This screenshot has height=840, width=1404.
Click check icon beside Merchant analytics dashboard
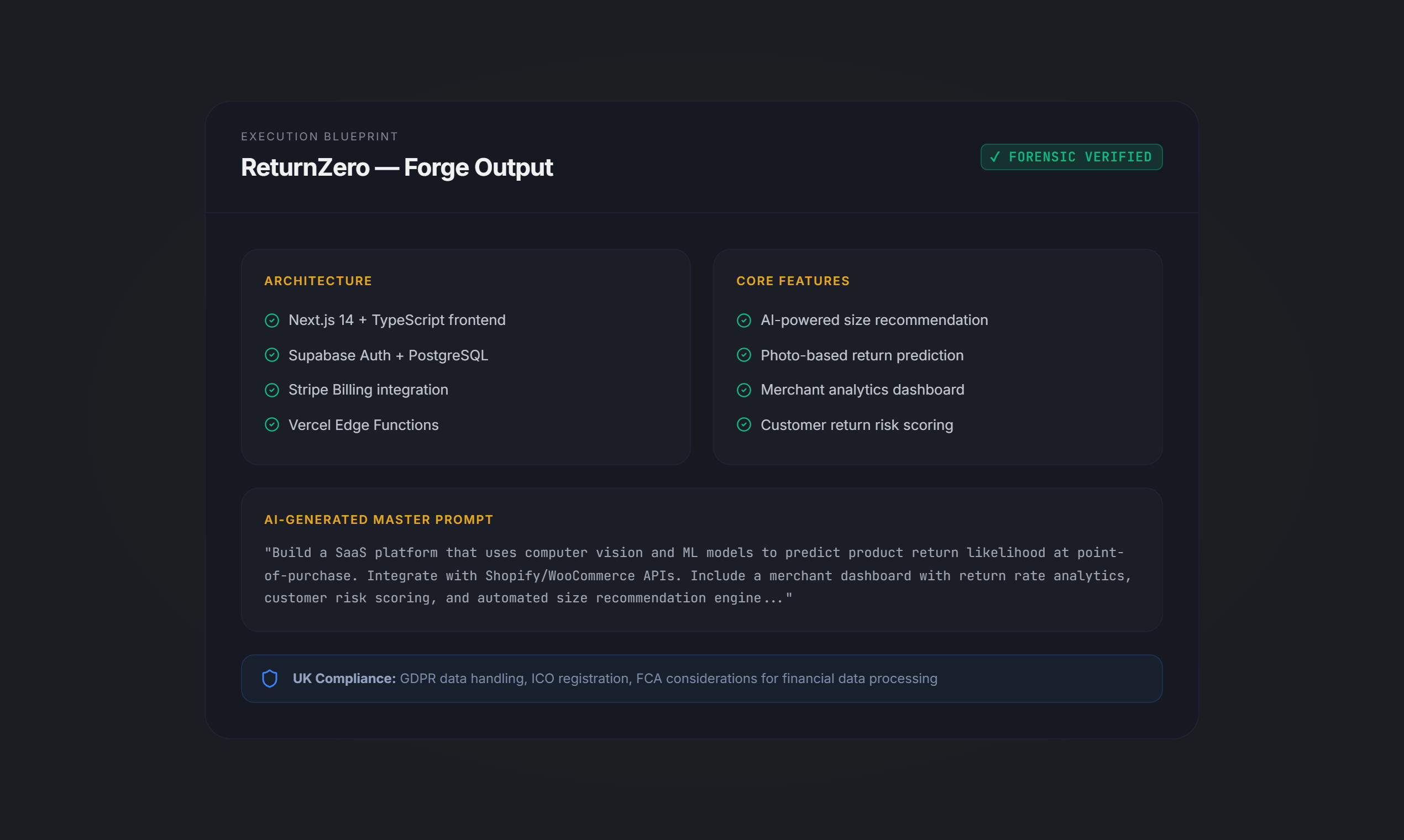pos(744,390)
